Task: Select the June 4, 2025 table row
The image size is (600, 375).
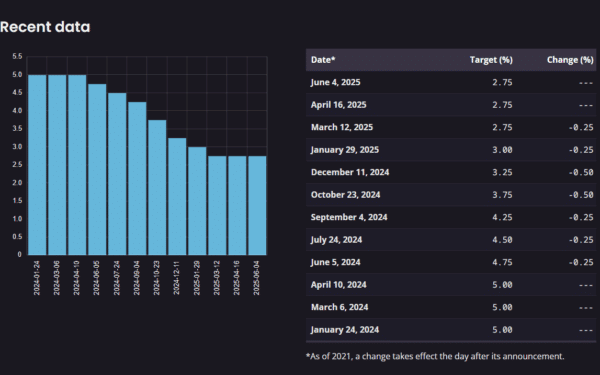Action: pyautogui.click(x=451, y=82)
